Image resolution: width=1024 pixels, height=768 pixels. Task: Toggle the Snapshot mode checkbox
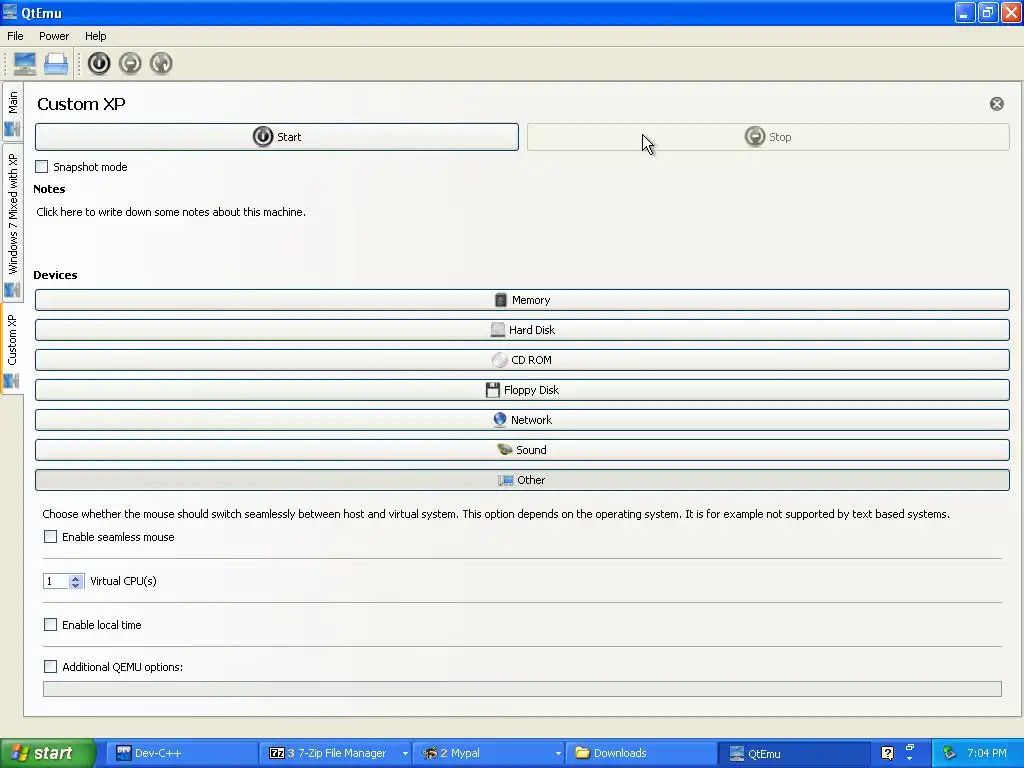coord(42,167)
